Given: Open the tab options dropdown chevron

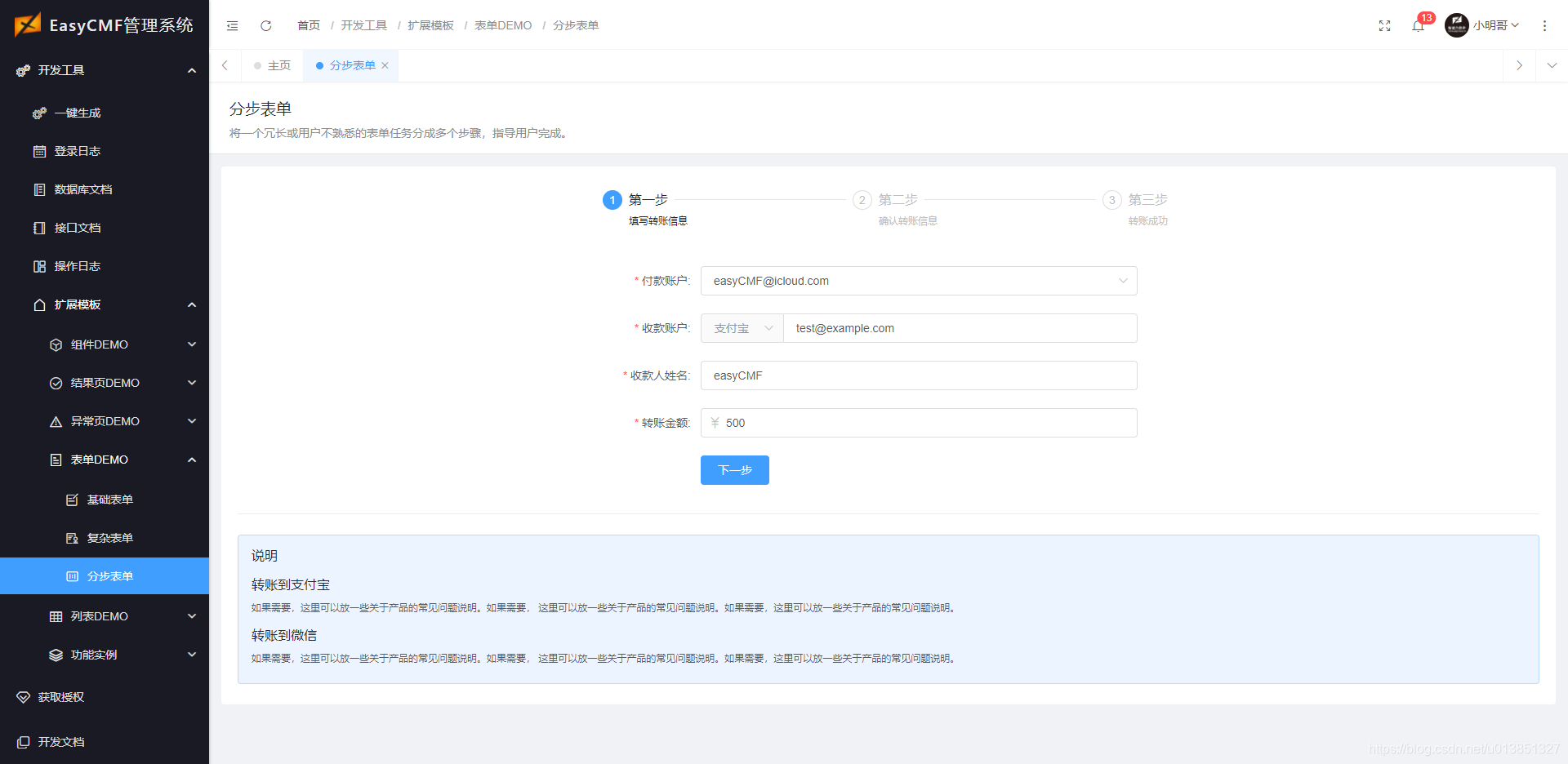Looking at the screenshot, I should [1552, 65].
